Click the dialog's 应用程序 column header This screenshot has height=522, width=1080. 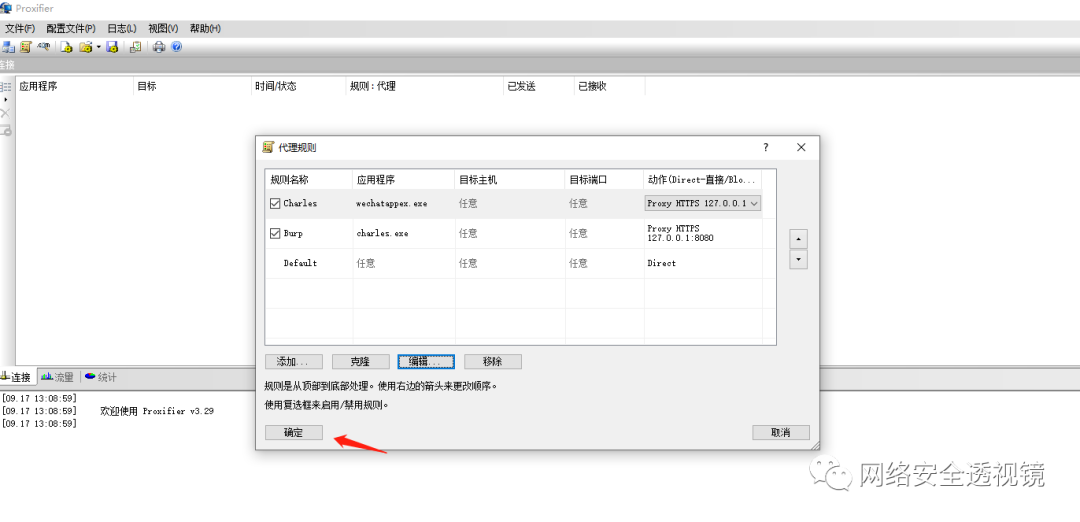pos(404,180)
